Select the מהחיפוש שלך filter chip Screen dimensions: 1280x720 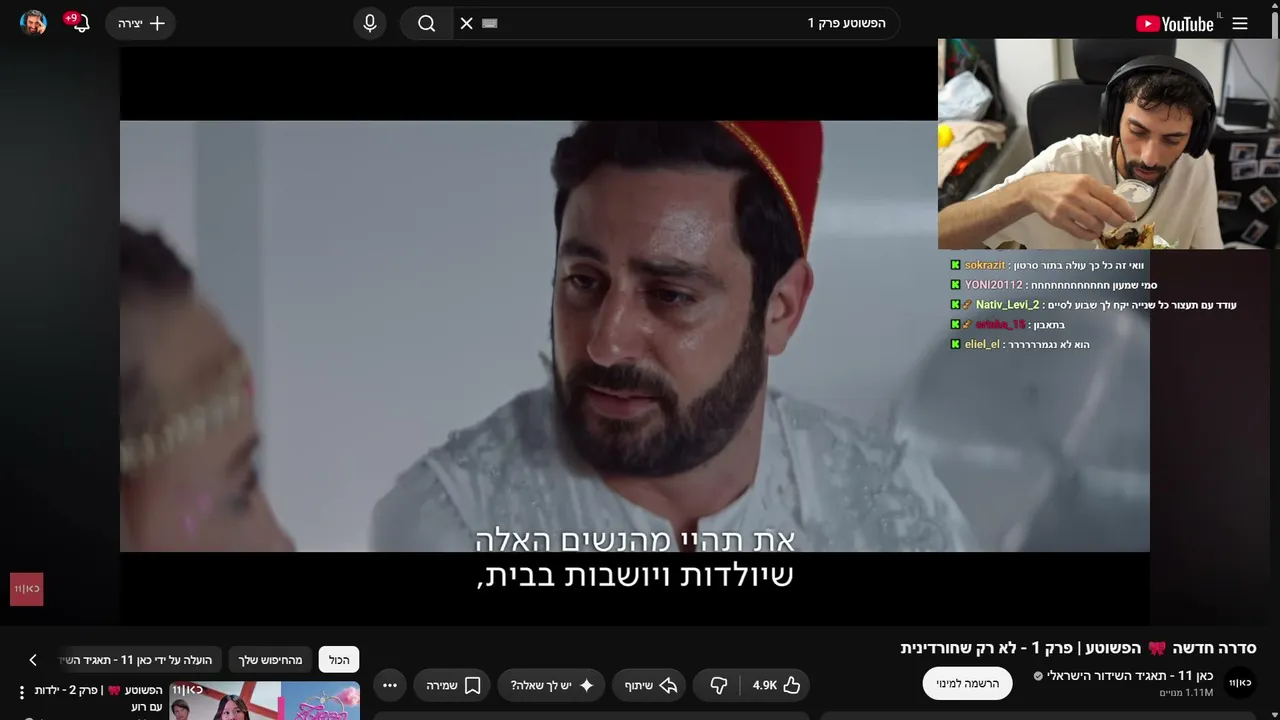click(x=270, y=660)
